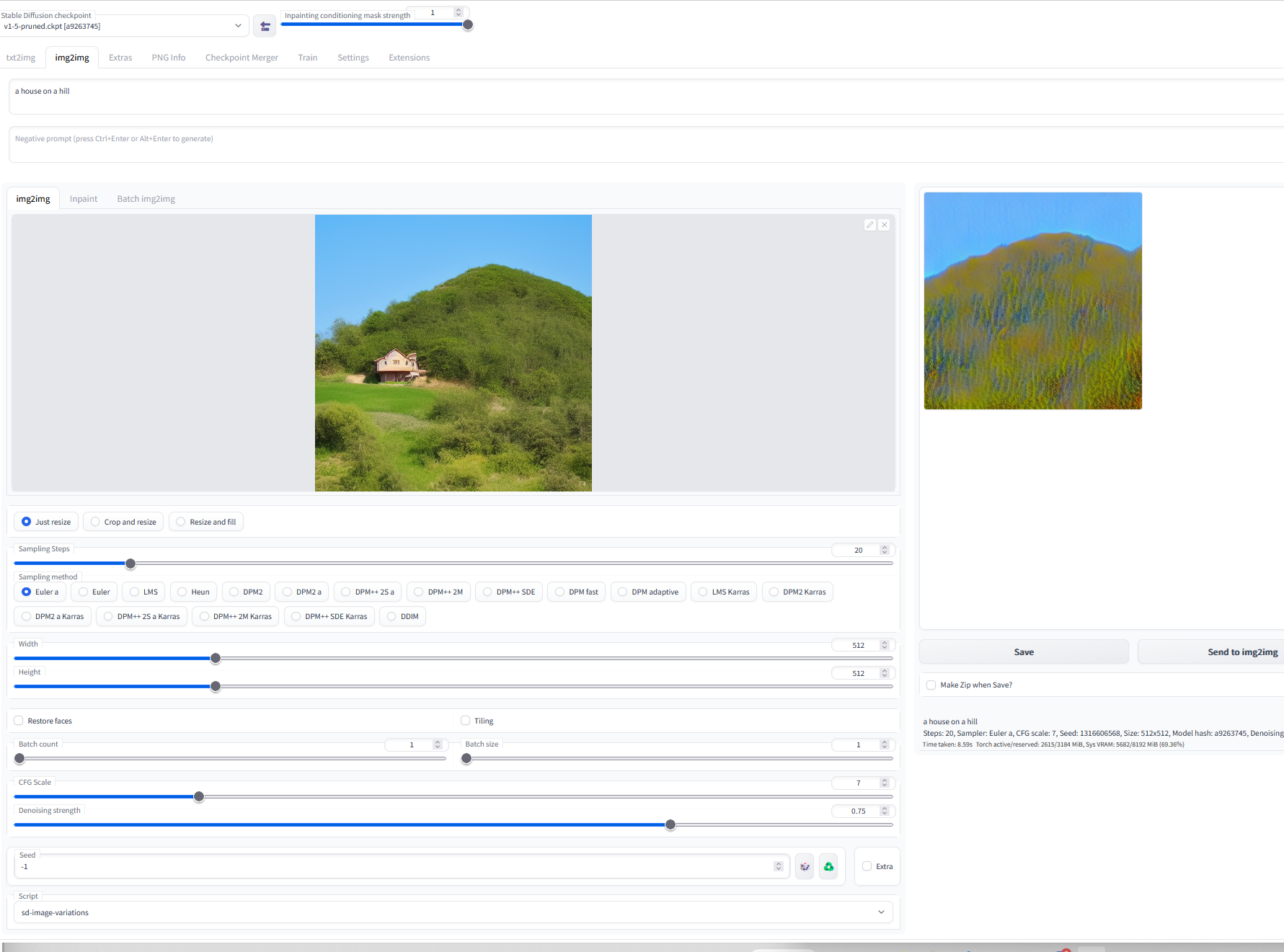Open the PNG Info tab
Image resolution: width=1284 pixels, height=952 pixels.
168,57
